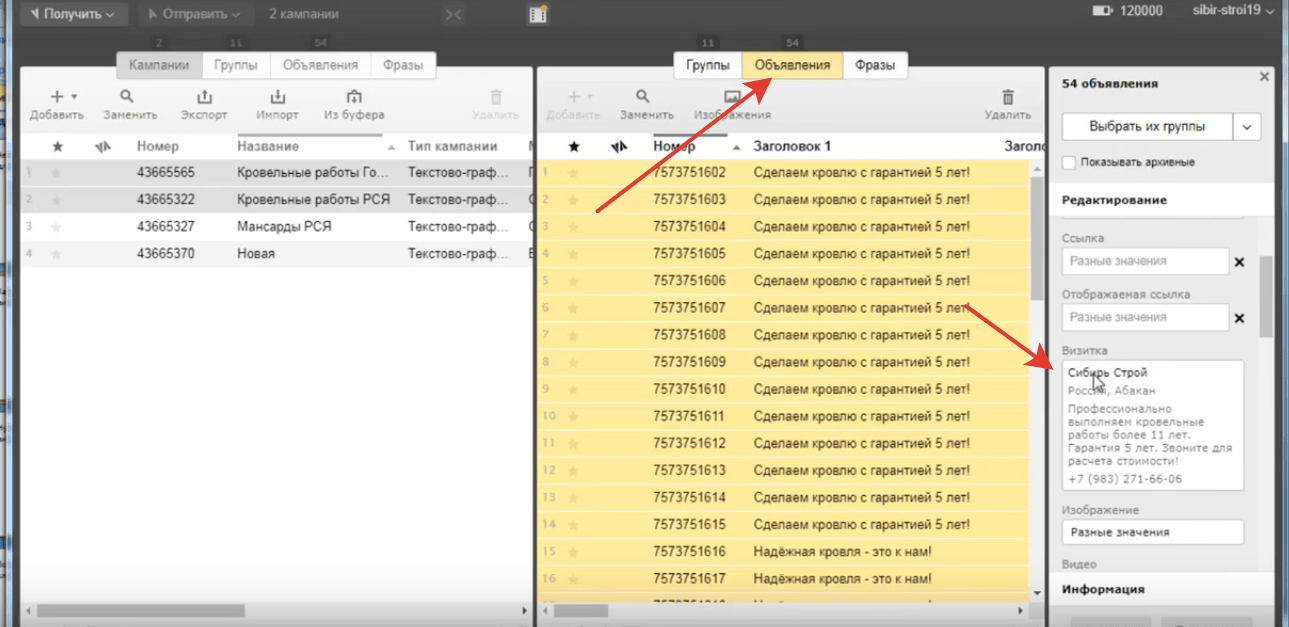1289x627 pixels.
Task: Open 'Группы' tab in campaigns panel
Action: 236,65
